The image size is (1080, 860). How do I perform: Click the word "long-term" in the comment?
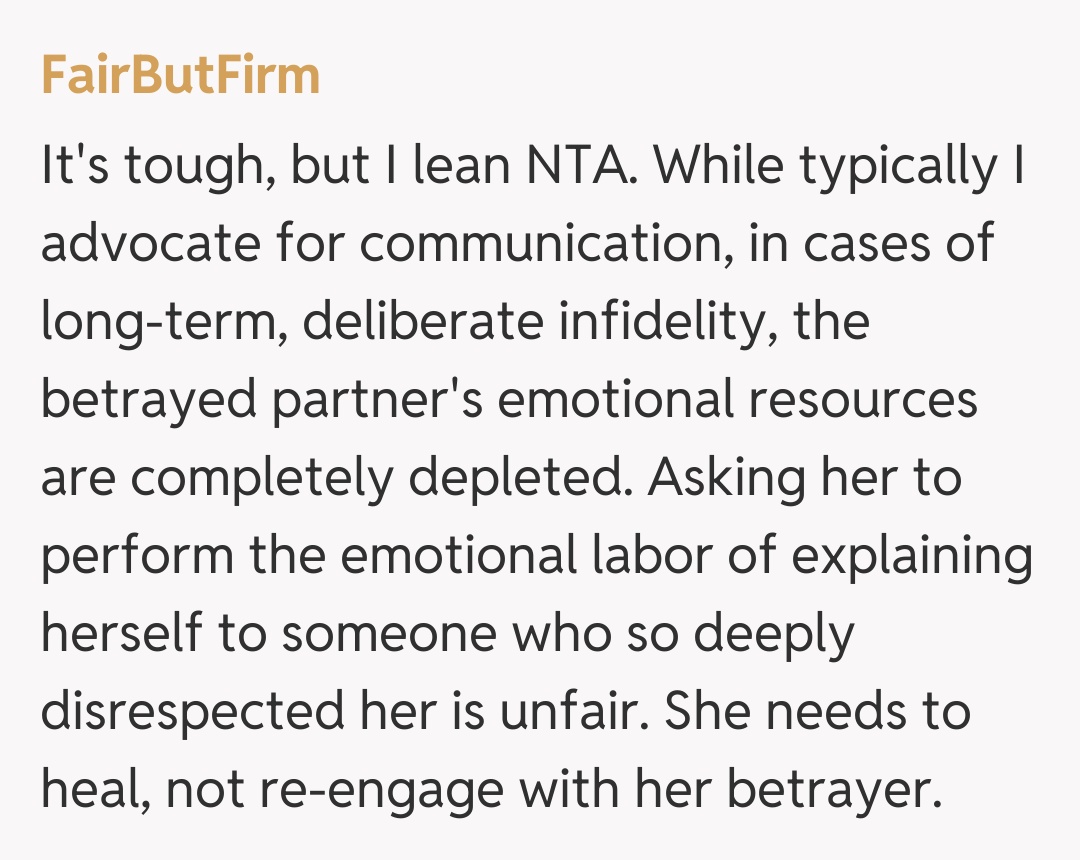point(156,323)
